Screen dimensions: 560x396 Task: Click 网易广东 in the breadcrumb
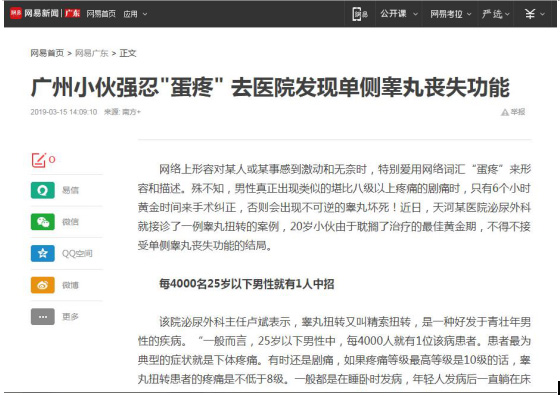coord(91,53)
